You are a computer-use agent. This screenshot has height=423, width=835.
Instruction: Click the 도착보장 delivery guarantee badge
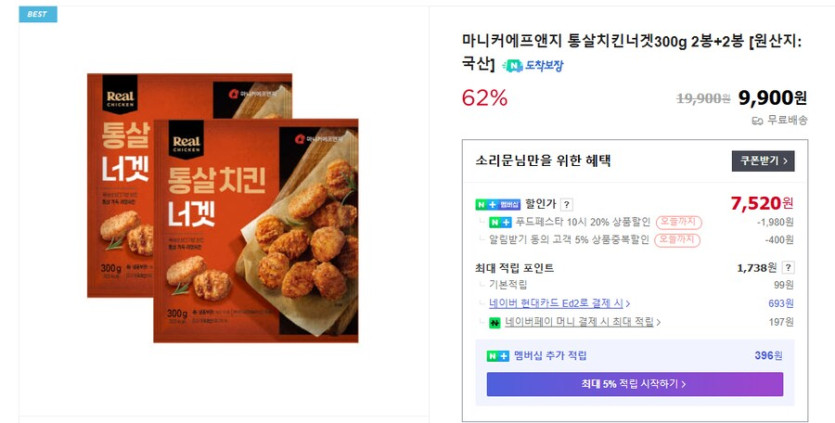click(x=534, y=66)
